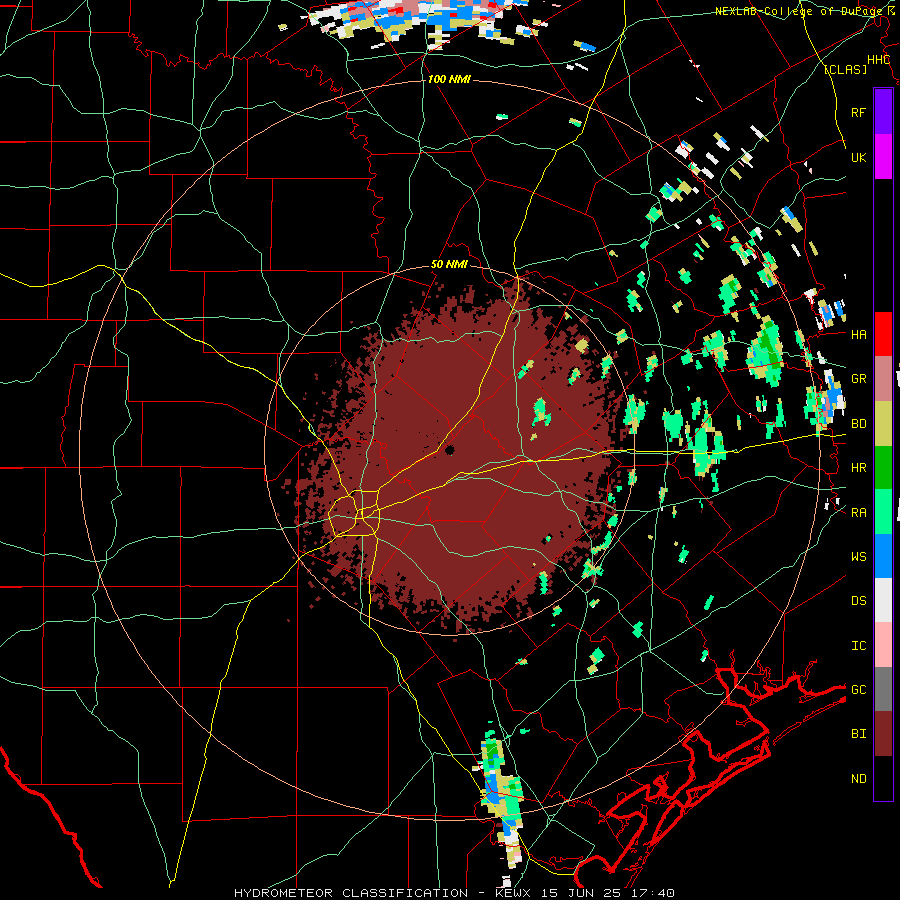This screenshot has width=900, height=900.
Task: Click the UK legend label
Action: click(858, 157)
